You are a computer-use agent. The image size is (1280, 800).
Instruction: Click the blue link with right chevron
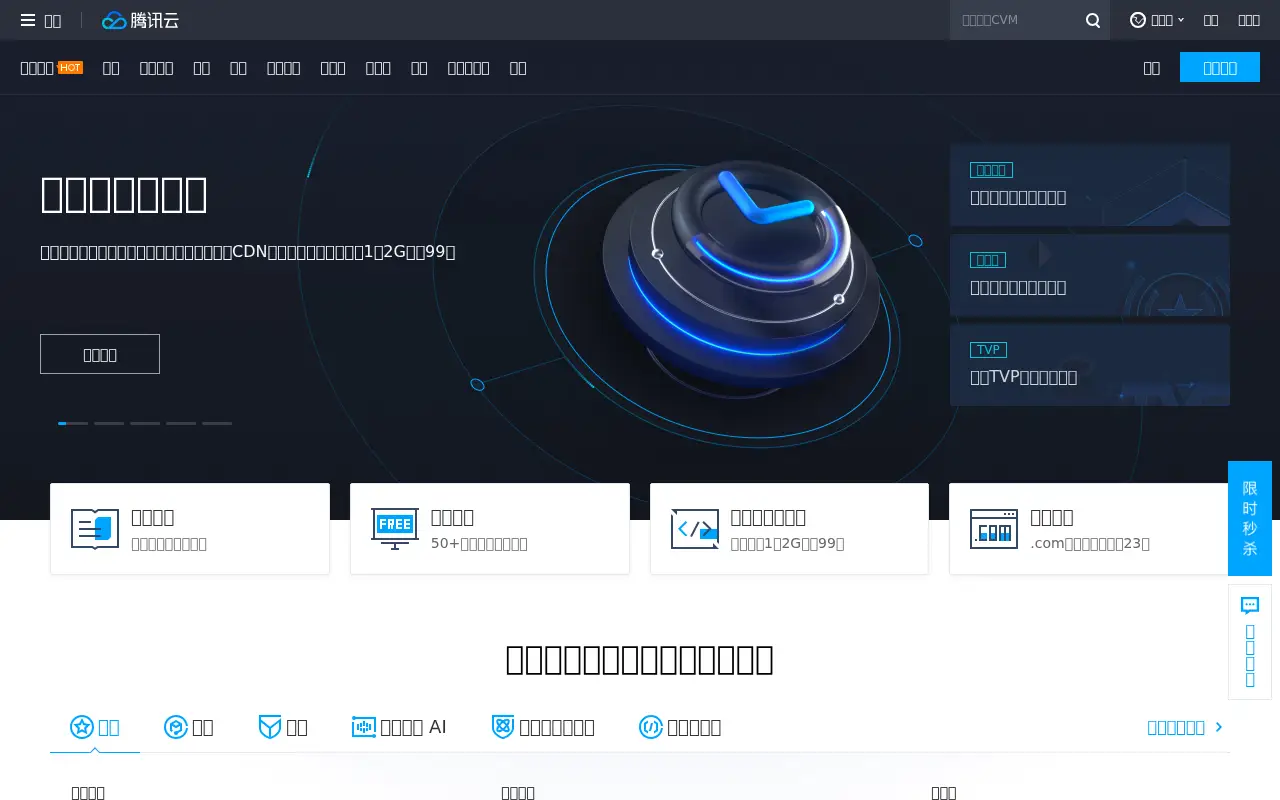(x=1185, y=727)
